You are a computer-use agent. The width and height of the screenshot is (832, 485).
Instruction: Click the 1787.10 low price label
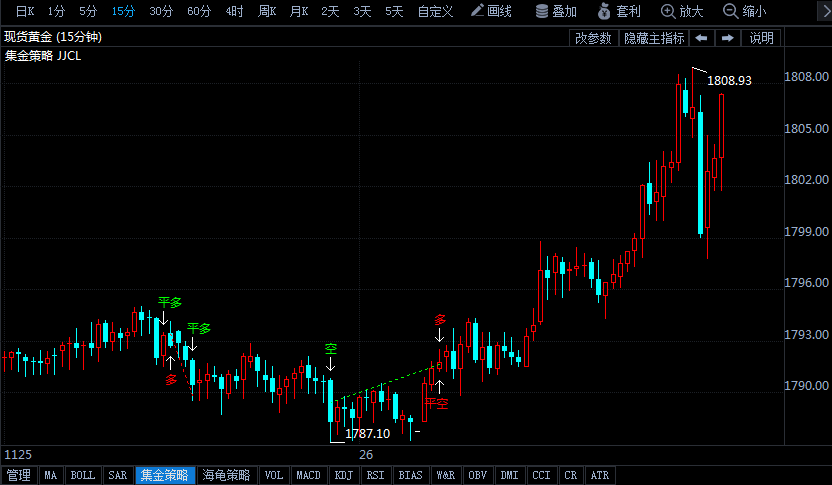coord(367,434)
